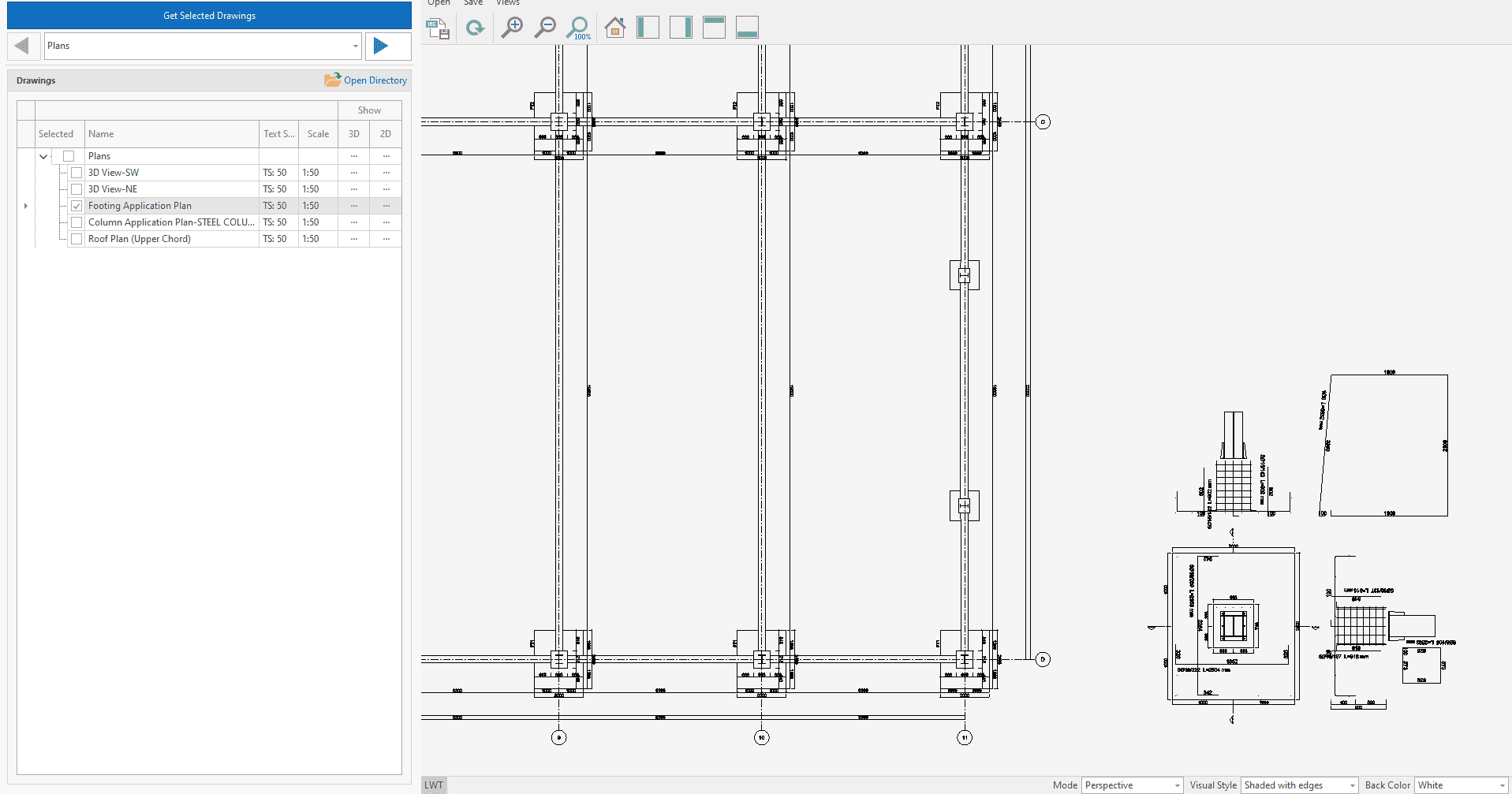Click the save as image icon
The width and height of the screenshot is (1512, 794).
(x=438, y=28)
